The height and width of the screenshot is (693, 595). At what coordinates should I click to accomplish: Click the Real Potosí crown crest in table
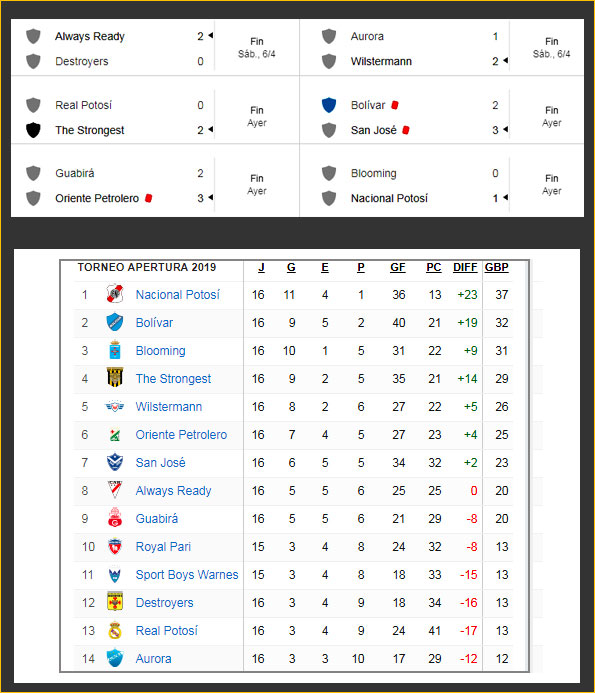[x=115, y=630]
